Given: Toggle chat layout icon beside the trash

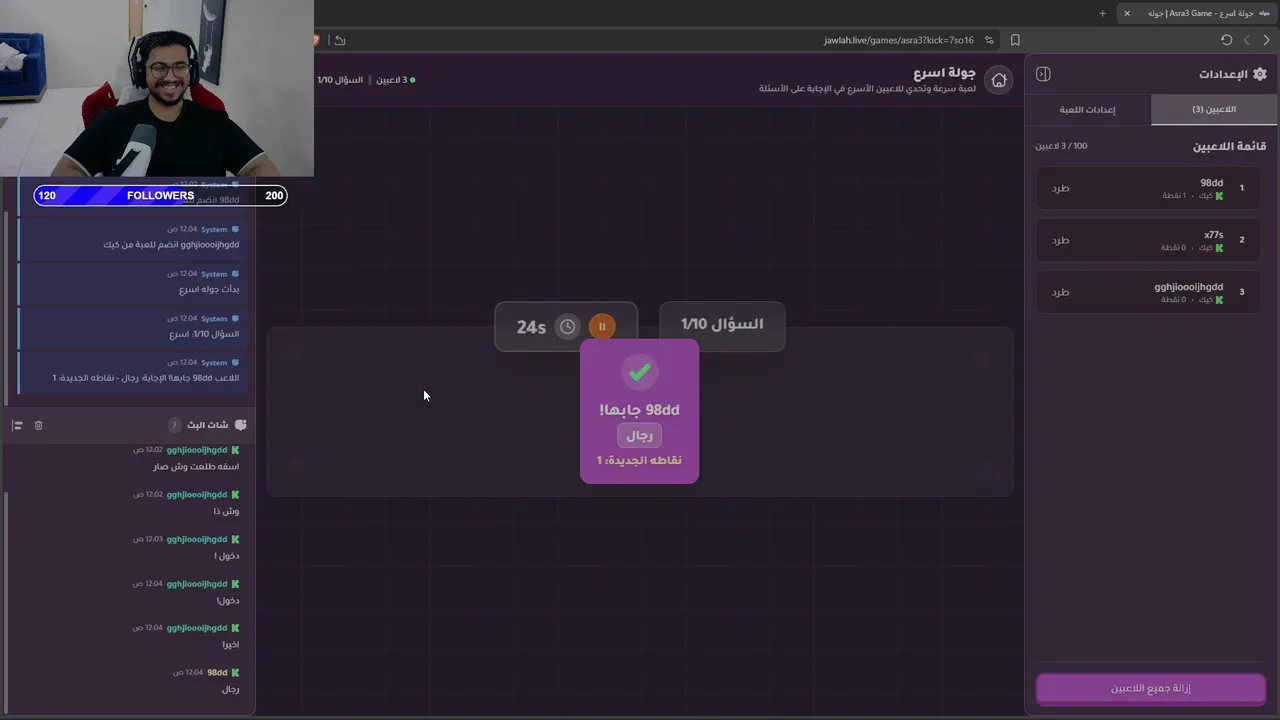Looking at the screenshot, I should (17, 425).
